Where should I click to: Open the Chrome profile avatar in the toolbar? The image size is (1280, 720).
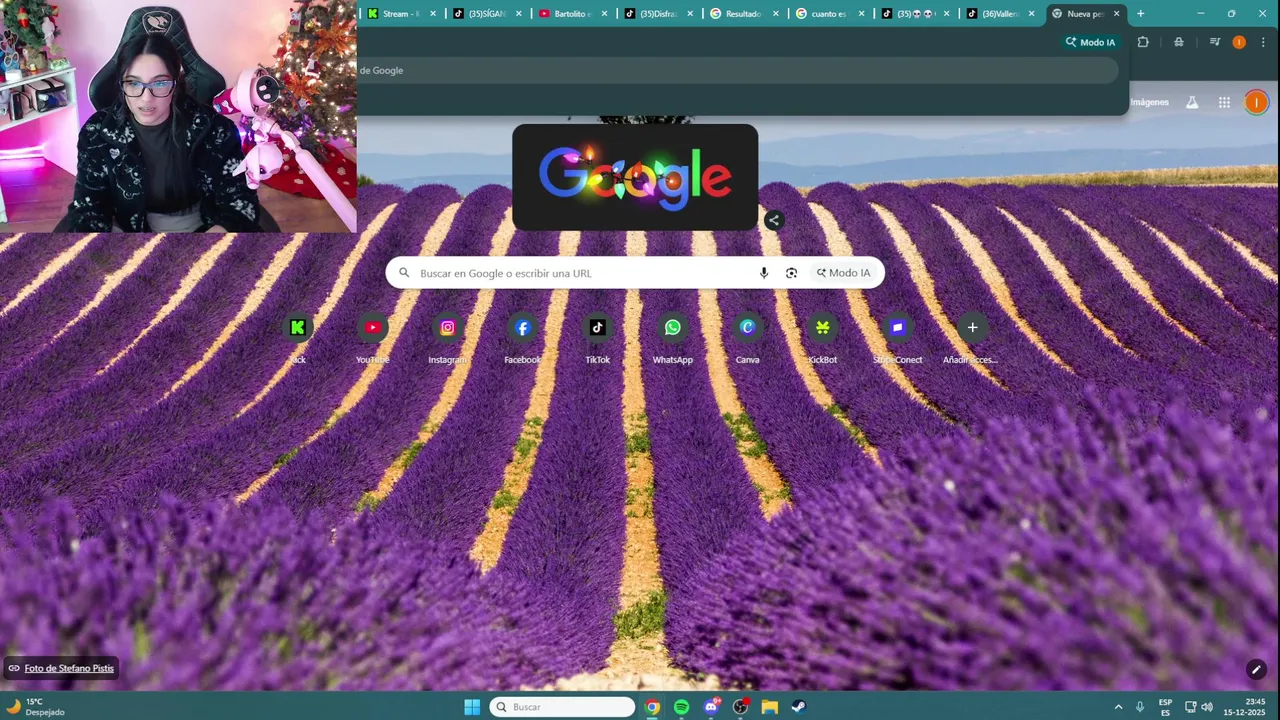point(1239,42)
